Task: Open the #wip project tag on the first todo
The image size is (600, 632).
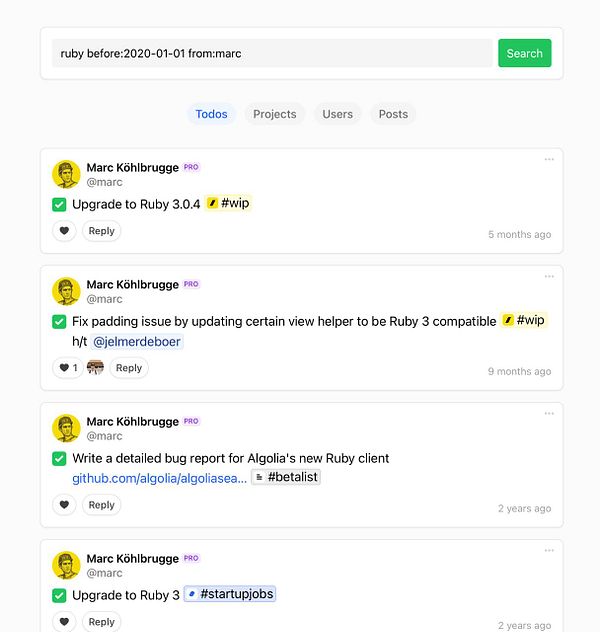Action: point(228,204)
